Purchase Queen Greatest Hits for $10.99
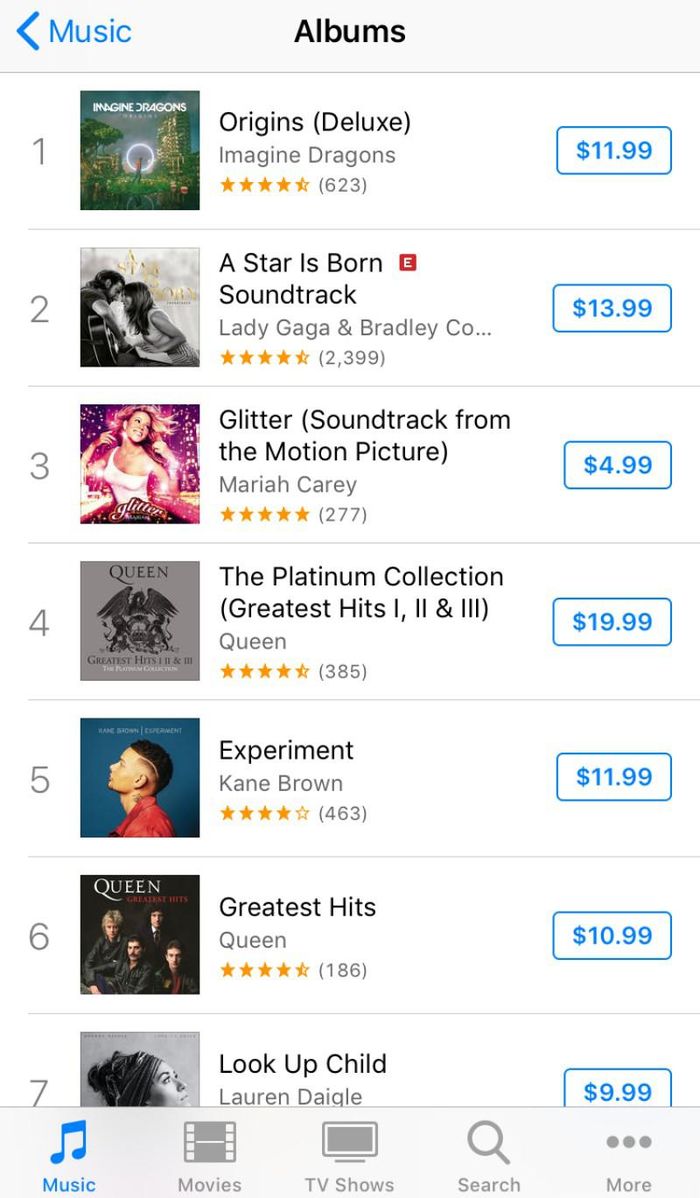Image resolution: width=700 pixels, height=1198 pixels. (x=611, y=936)
